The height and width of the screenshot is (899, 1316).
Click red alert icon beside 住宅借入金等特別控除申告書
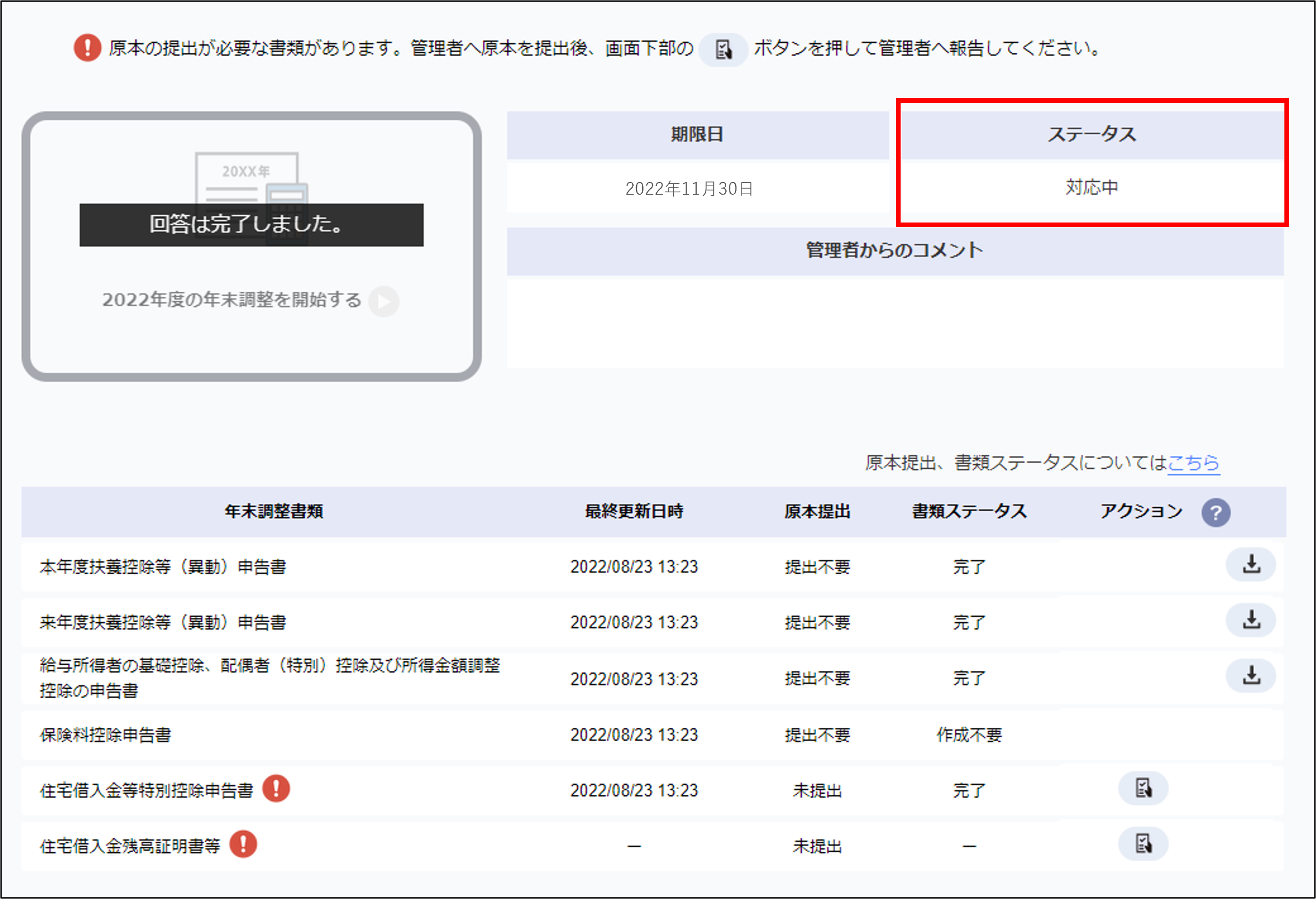pos(276,789)
